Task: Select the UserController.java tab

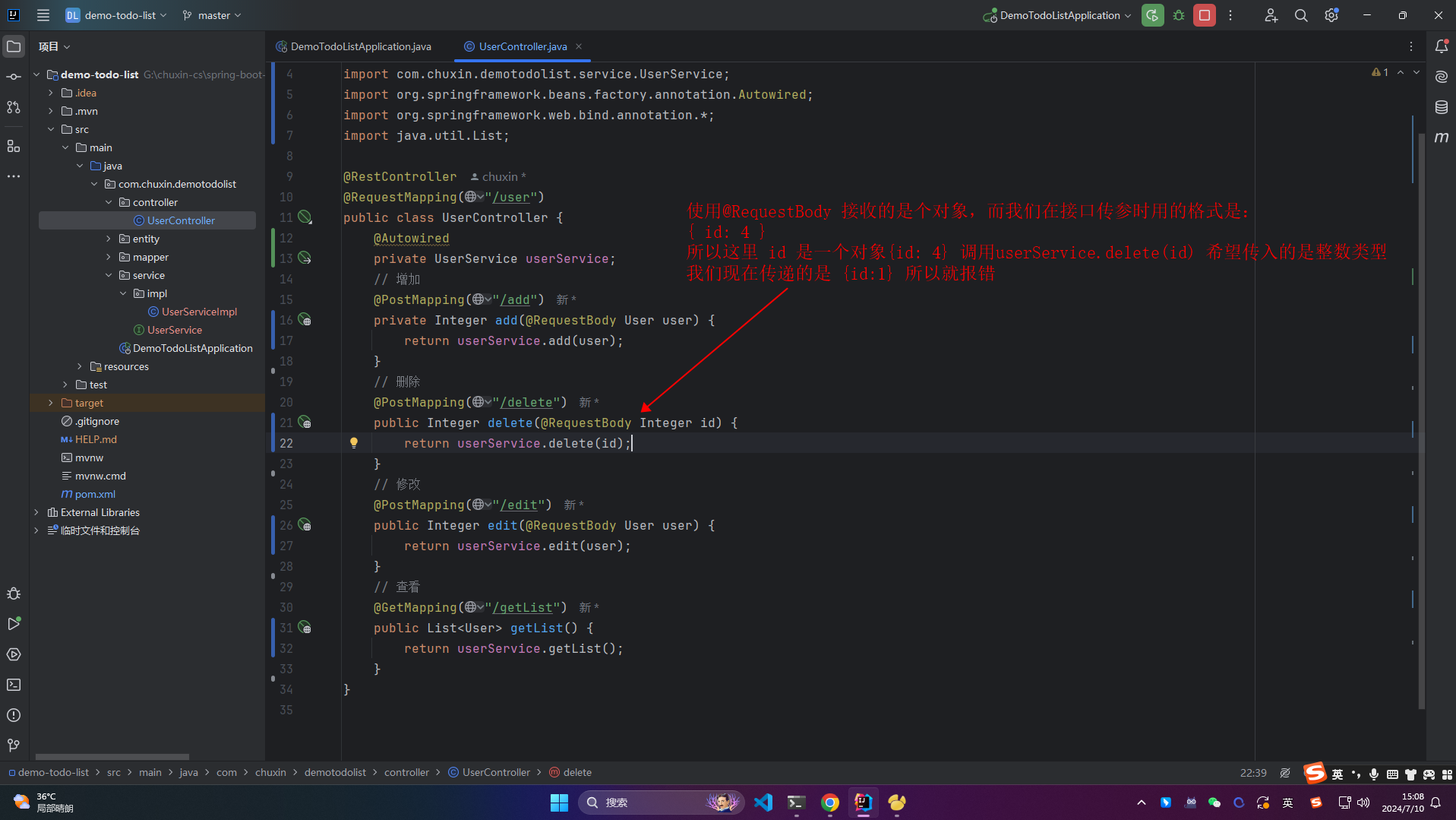Action: point(523,46)
